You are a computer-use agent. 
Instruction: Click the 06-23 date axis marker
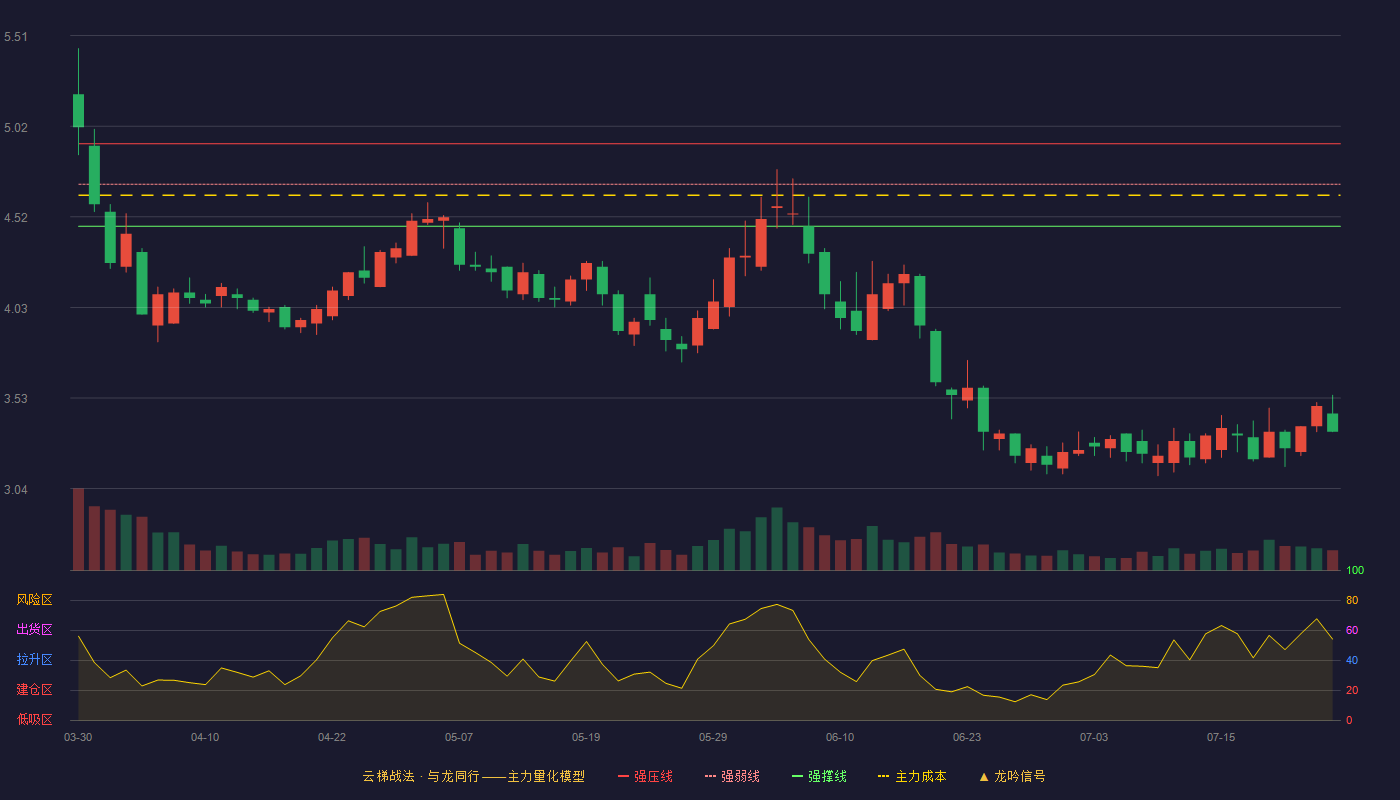coord(967,737)
